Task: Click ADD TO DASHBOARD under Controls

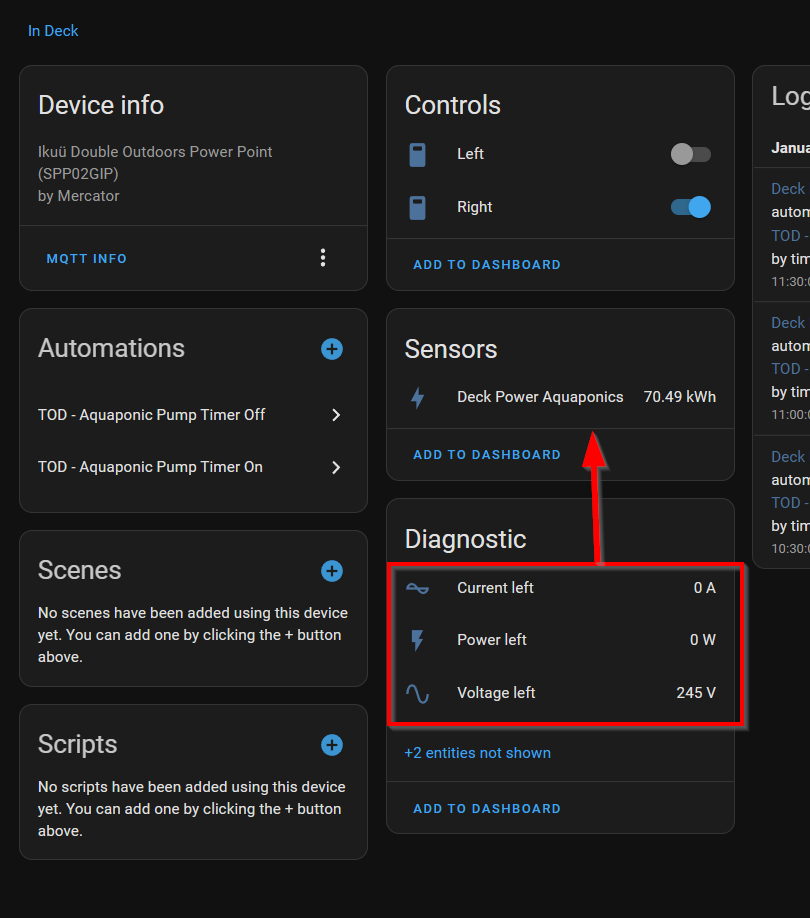Action: pos(487,264)
